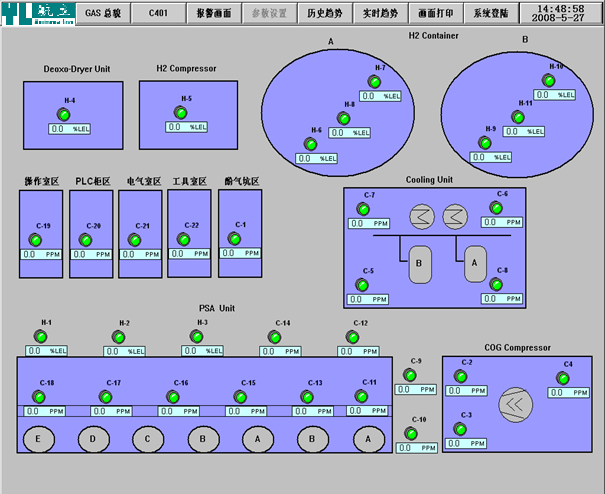Click the 系统登陆 login button
The width and height of the screenshot is (605, 494).
pyautogui.click(x=490, y=13)
